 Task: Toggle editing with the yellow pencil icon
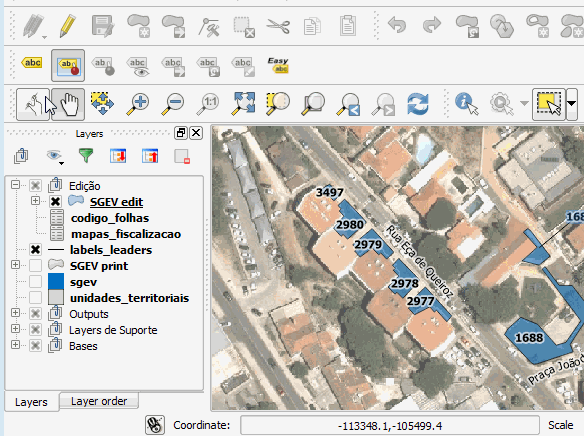pos(68,26)
